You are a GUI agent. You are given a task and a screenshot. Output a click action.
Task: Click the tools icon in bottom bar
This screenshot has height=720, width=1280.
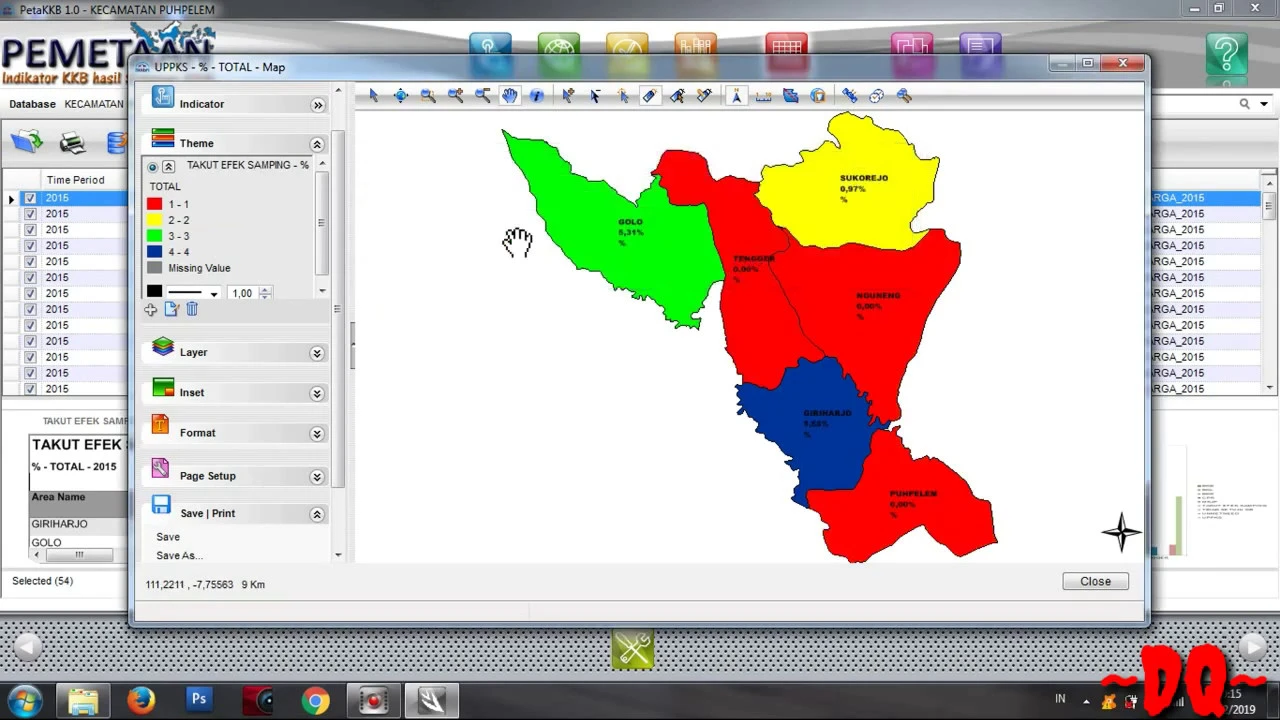tap(633, 650)
